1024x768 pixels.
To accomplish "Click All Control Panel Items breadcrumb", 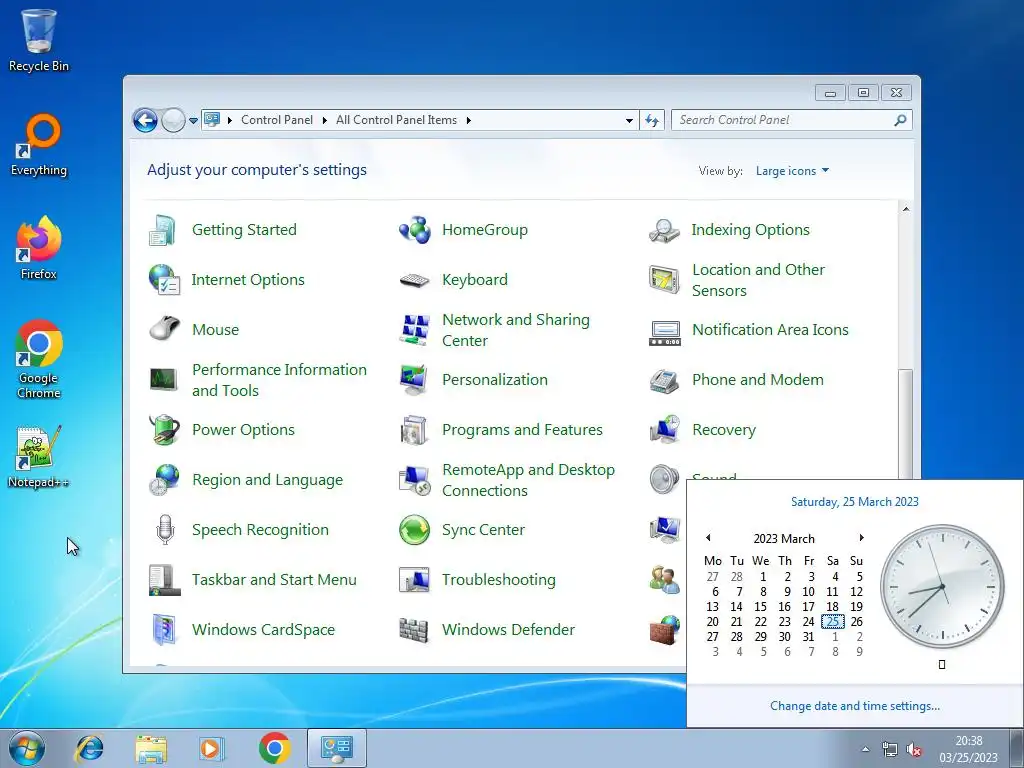I will (x=396, y=120).
